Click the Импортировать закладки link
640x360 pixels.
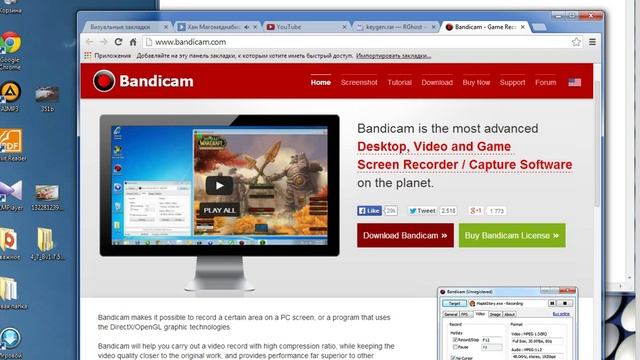click(x=393, y=56)
